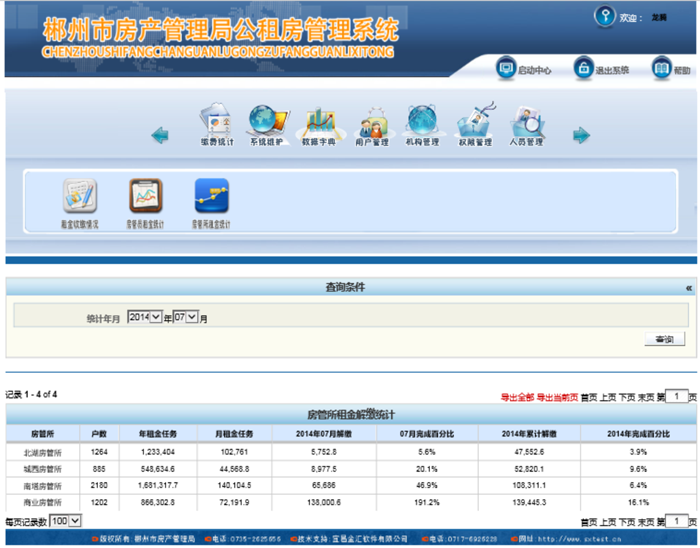This screenshot has height=548, width=700.
Task: Select the 机构管理 icon
Action: point(422,122)
